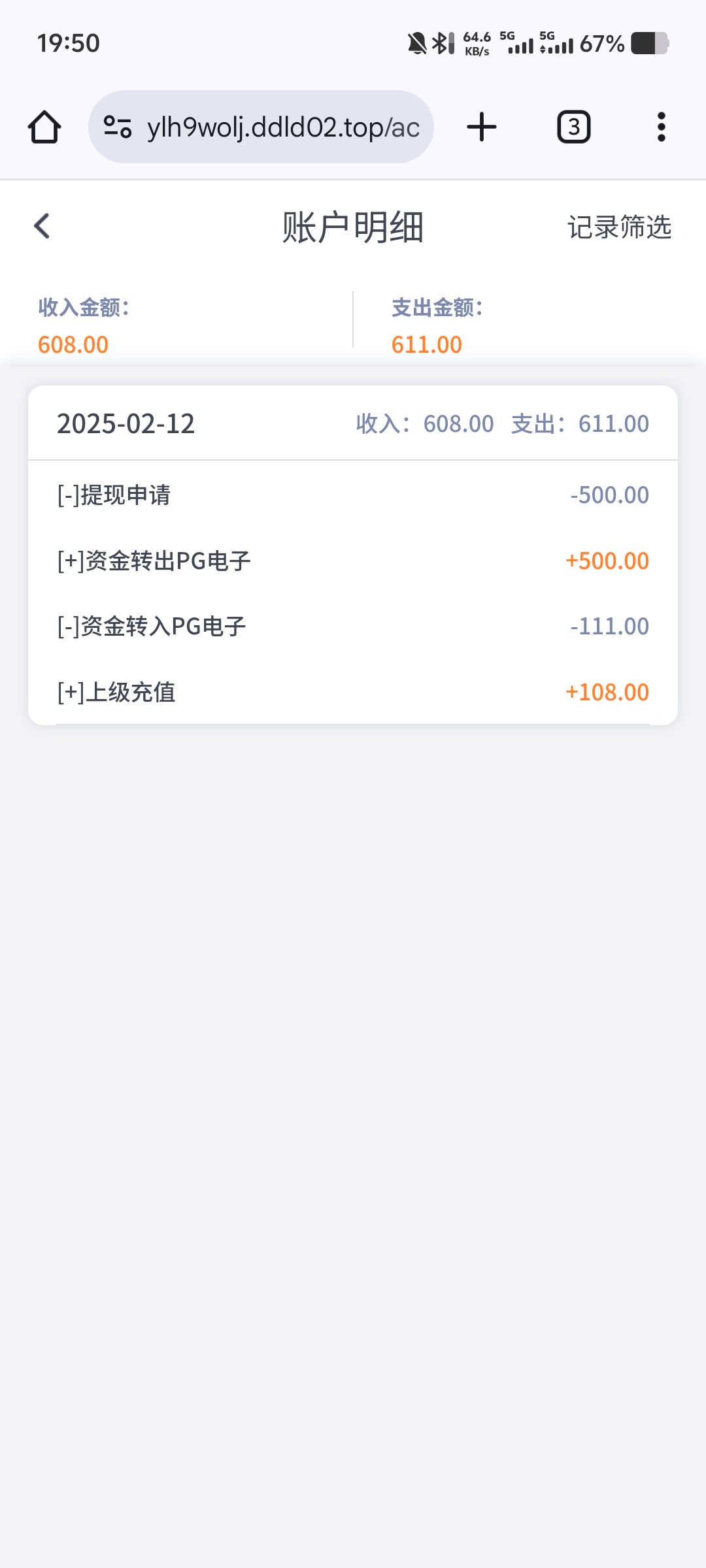Image resolution: width=706 pixels, height=1568 pixels.
Task: Tap the 2025-02-12 date header
Action: (126, 424)
